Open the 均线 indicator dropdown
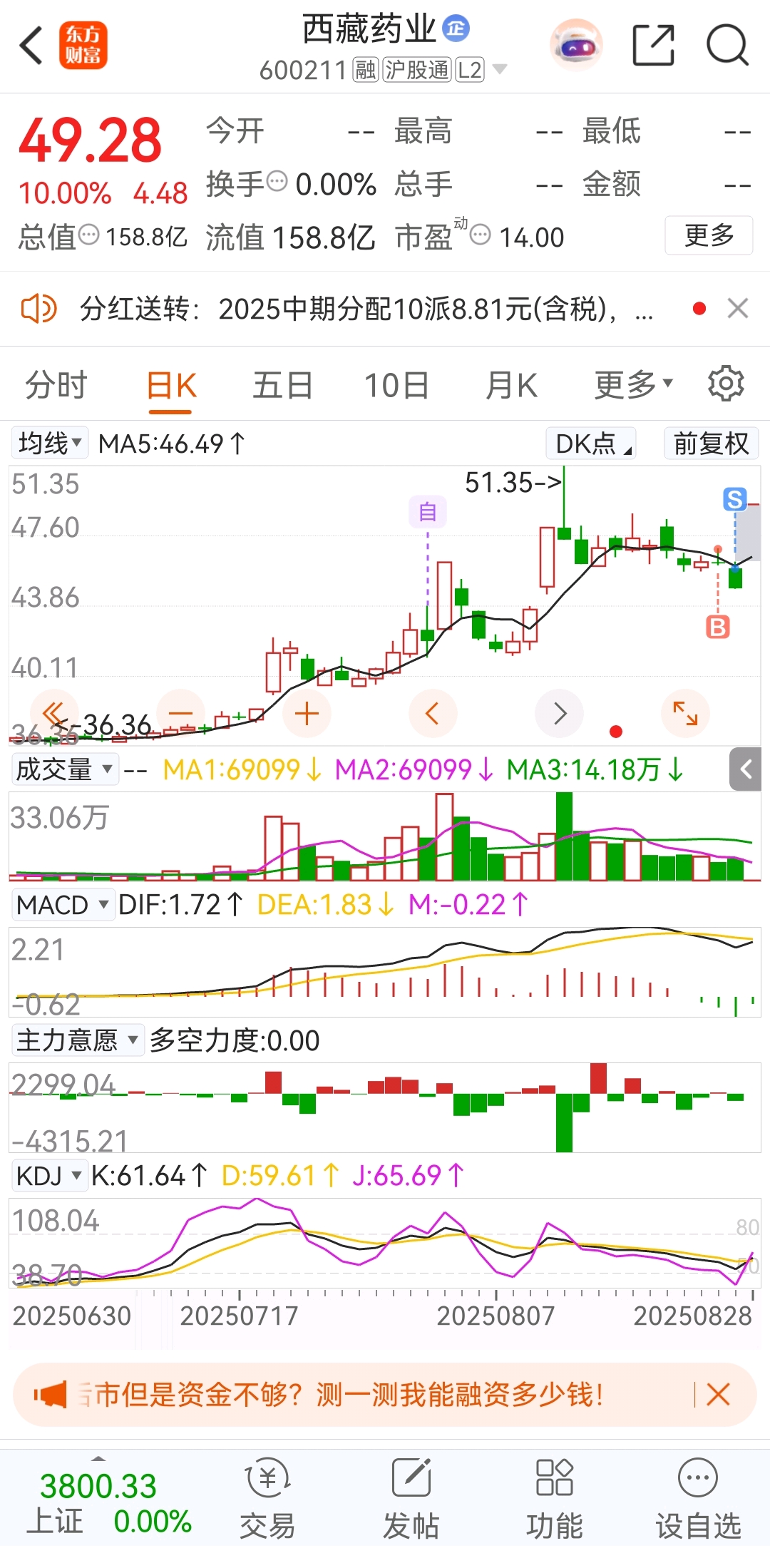The image size is (770, 1568). pyautogui.click(x=49, y=444)
